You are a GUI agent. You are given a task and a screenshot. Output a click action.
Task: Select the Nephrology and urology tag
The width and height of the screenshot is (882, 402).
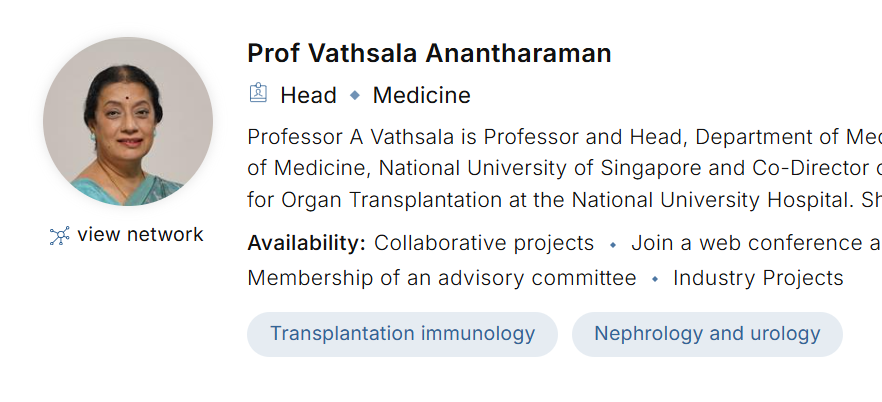707,334
